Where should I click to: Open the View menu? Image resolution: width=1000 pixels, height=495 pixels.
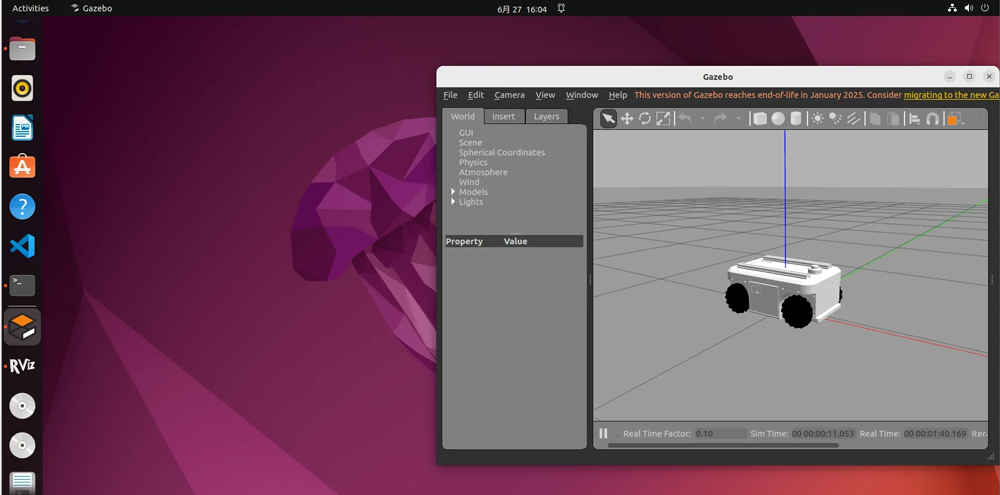545,95
